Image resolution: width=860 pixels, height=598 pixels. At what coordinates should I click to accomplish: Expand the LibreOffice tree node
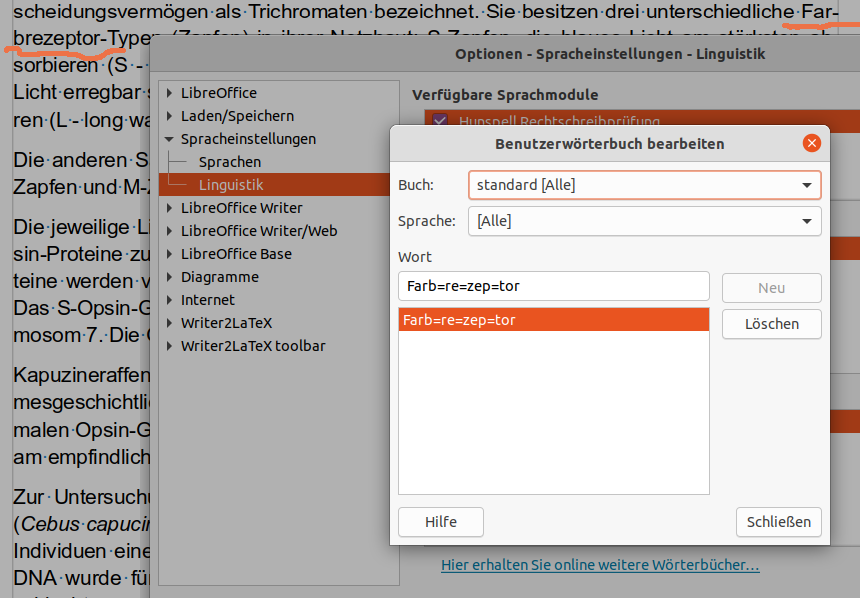[169, 93]
